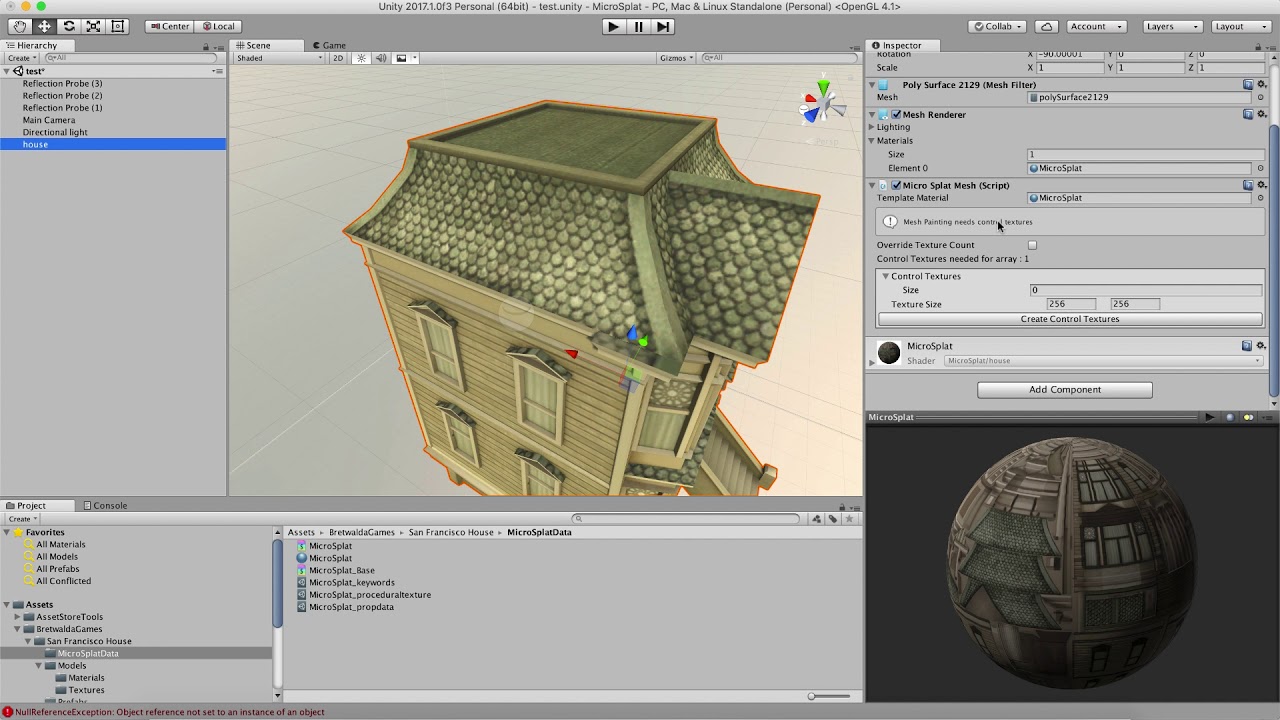1280x720 pixels.
Task: Click Create Control Textures button
Action: pyautogui.click(x=1070, y=319)
